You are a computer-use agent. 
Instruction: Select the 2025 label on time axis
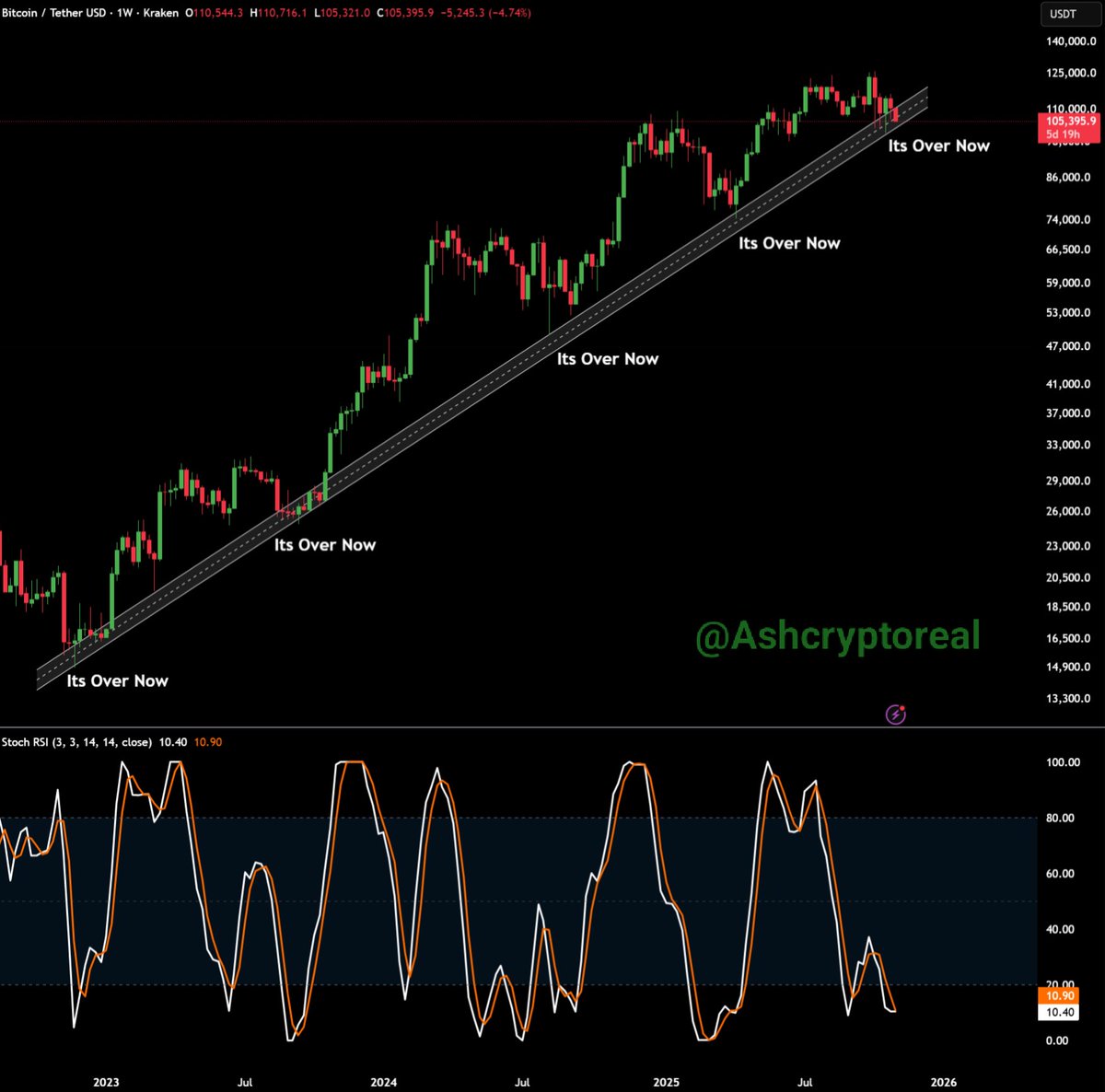[x=666, y=1082]
